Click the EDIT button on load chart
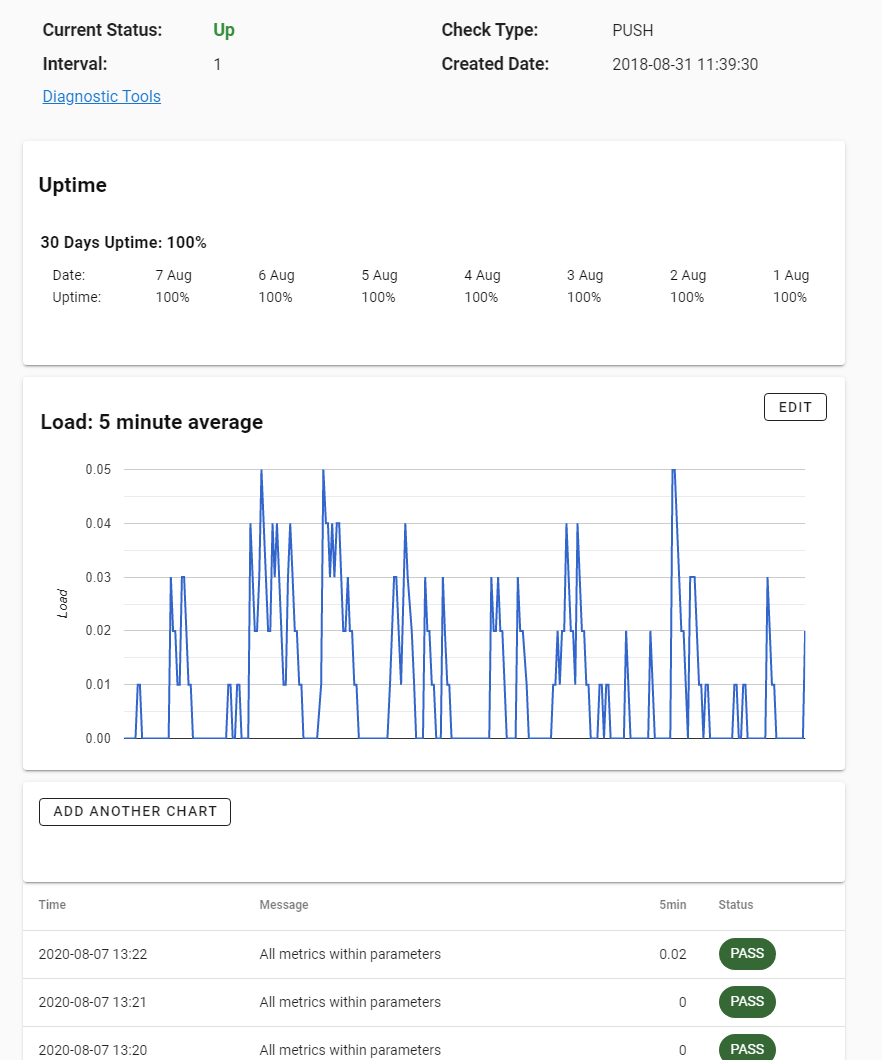 [x=795, y=407]
